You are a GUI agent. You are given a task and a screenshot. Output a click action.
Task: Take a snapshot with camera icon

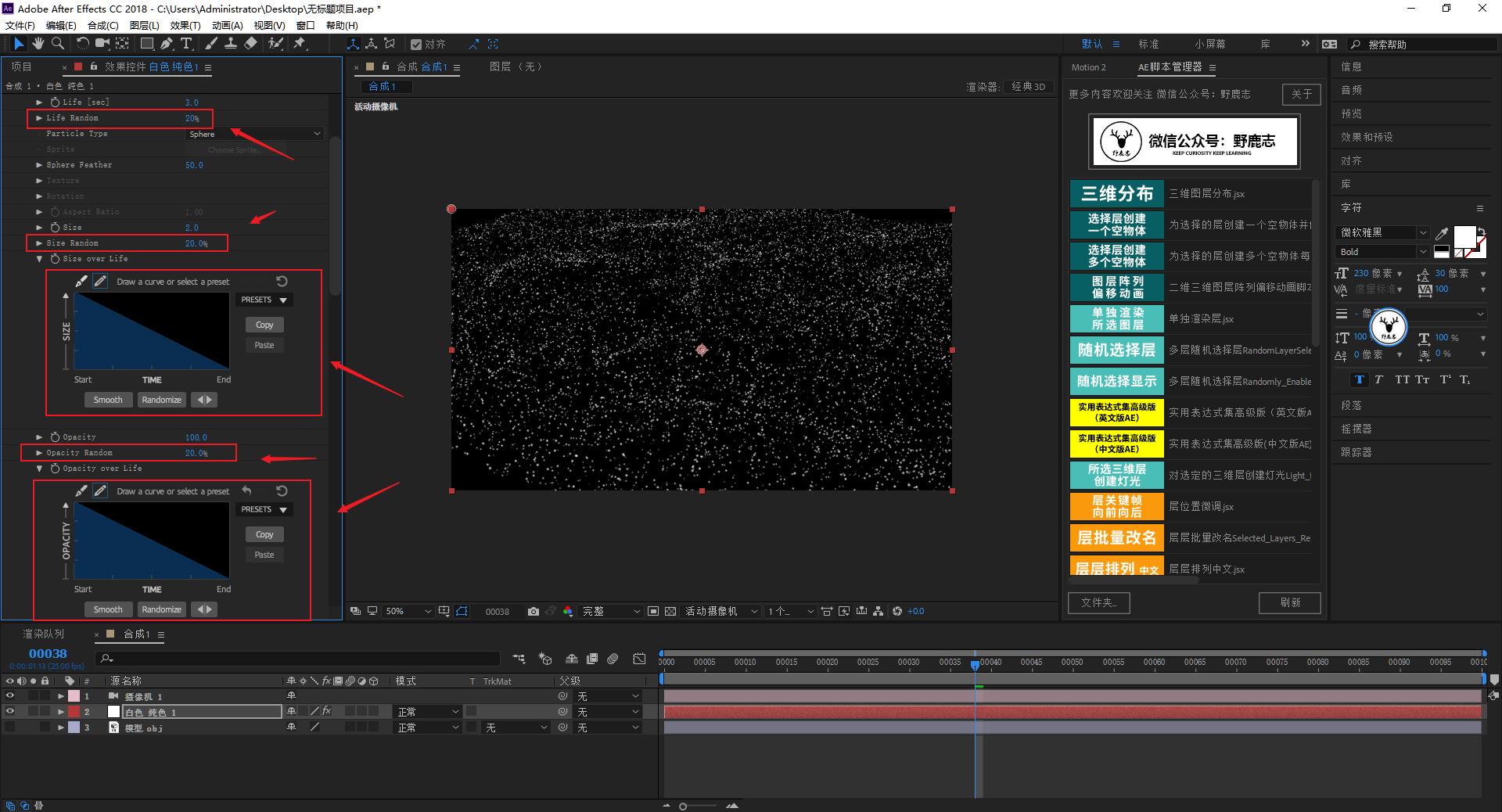tap(534, 611)
